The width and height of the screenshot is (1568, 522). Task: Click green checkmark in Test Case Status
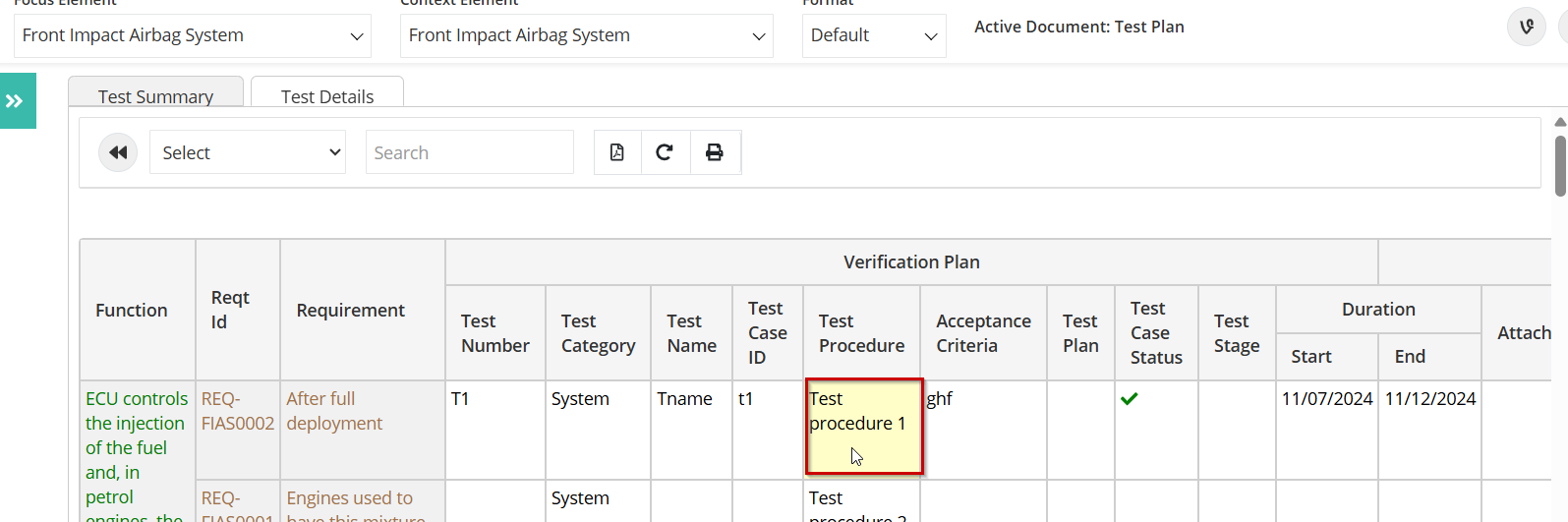click(1130, 398)
